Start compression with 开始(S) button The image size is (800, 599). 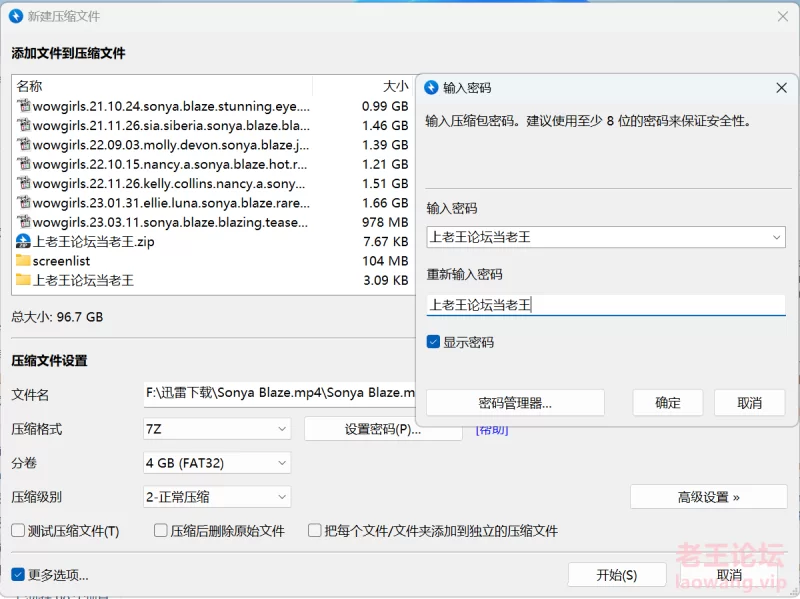(617, 576)
